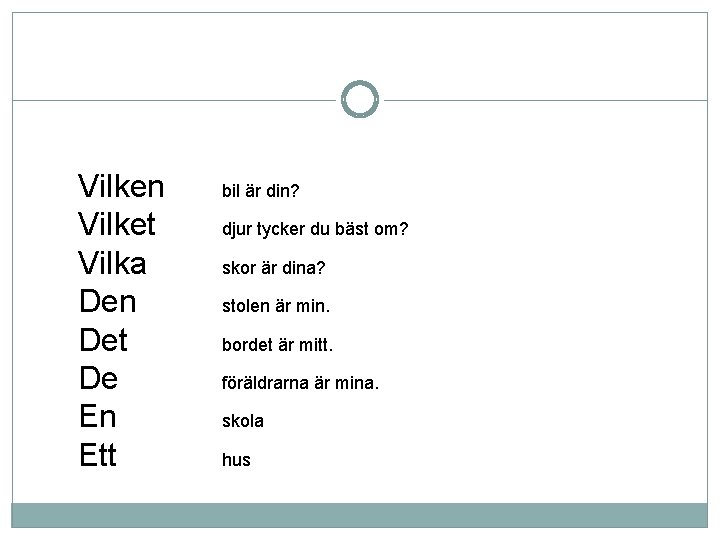Screen dimensions: 720x540
Task: Click the word 'Vilka'
Action: point(112,263)
